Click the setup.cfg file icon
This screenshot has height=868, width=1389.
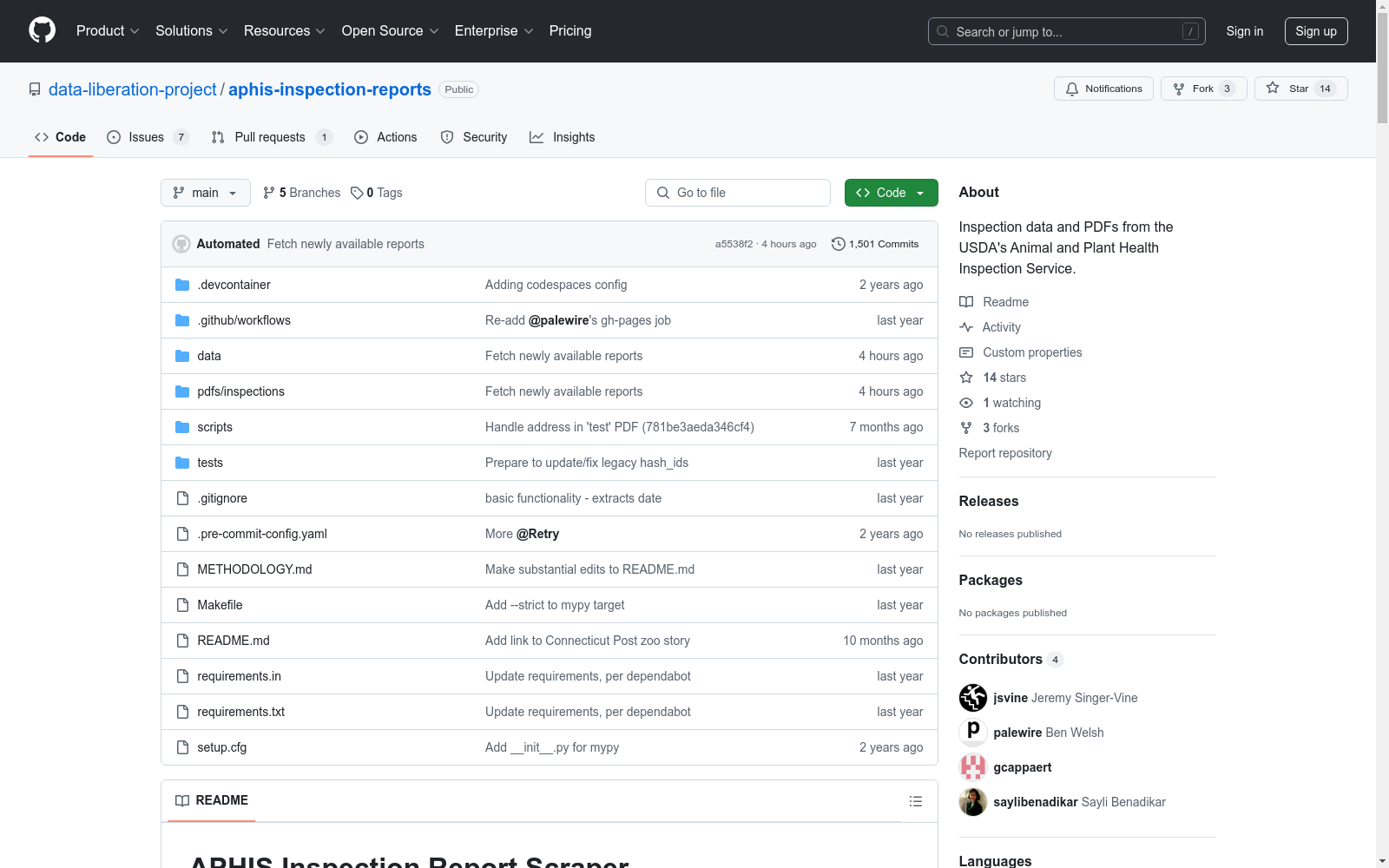point(182,747)
